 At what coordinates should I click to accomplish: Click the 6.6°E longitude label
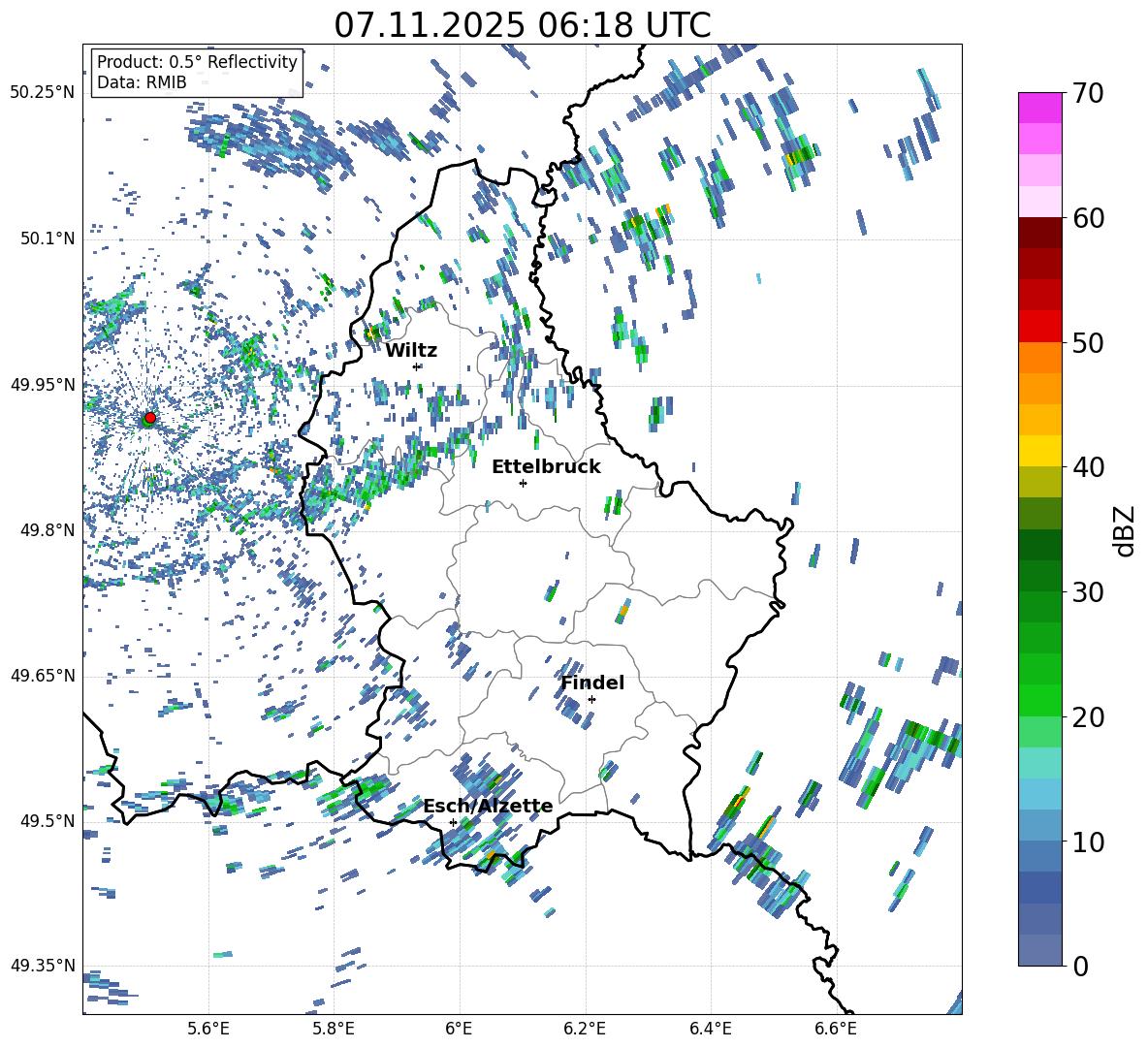[x=836, y=1029]
